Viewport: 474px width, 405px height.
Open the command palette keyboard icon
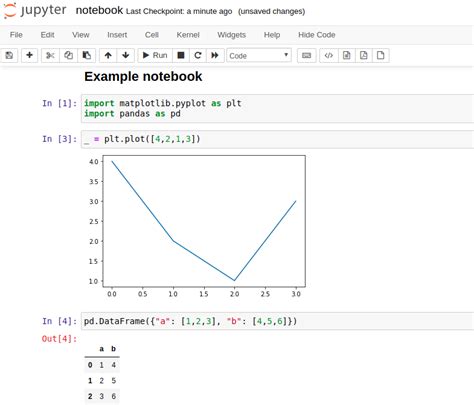(306, 55)
